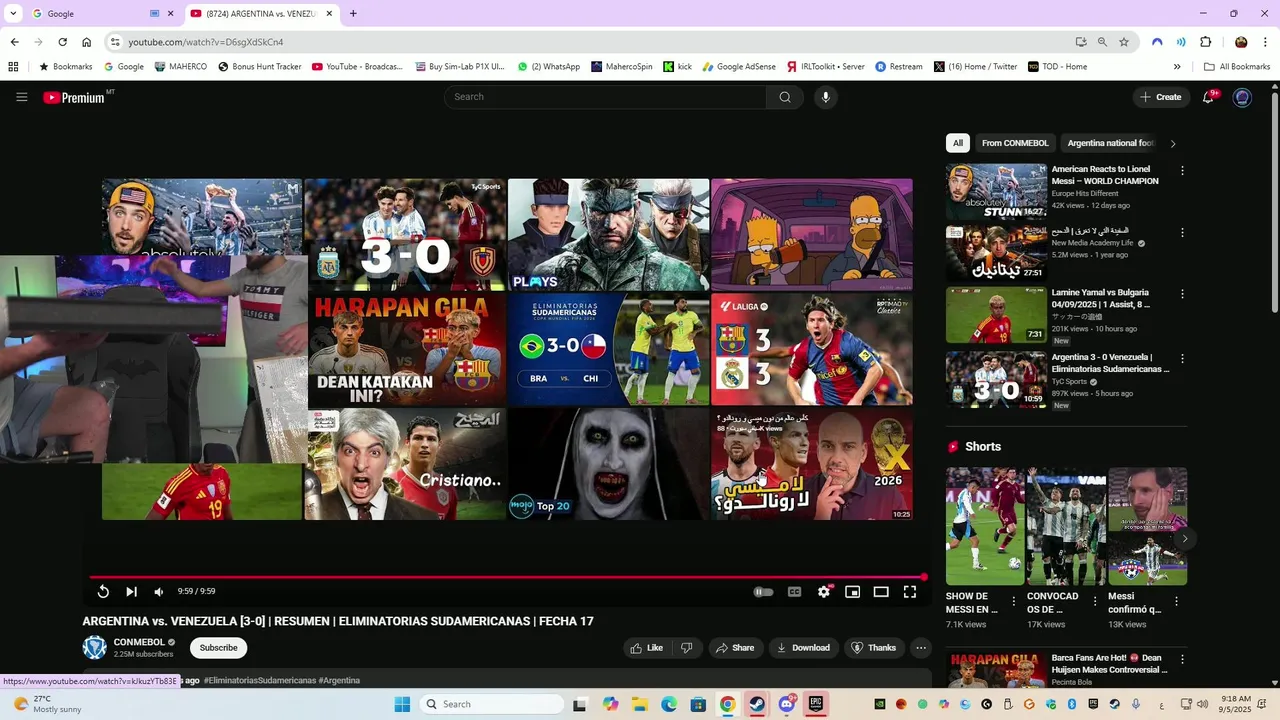Send Thanks to the creator
This screenshot has width=1280, height=720.
coord(874,648)
